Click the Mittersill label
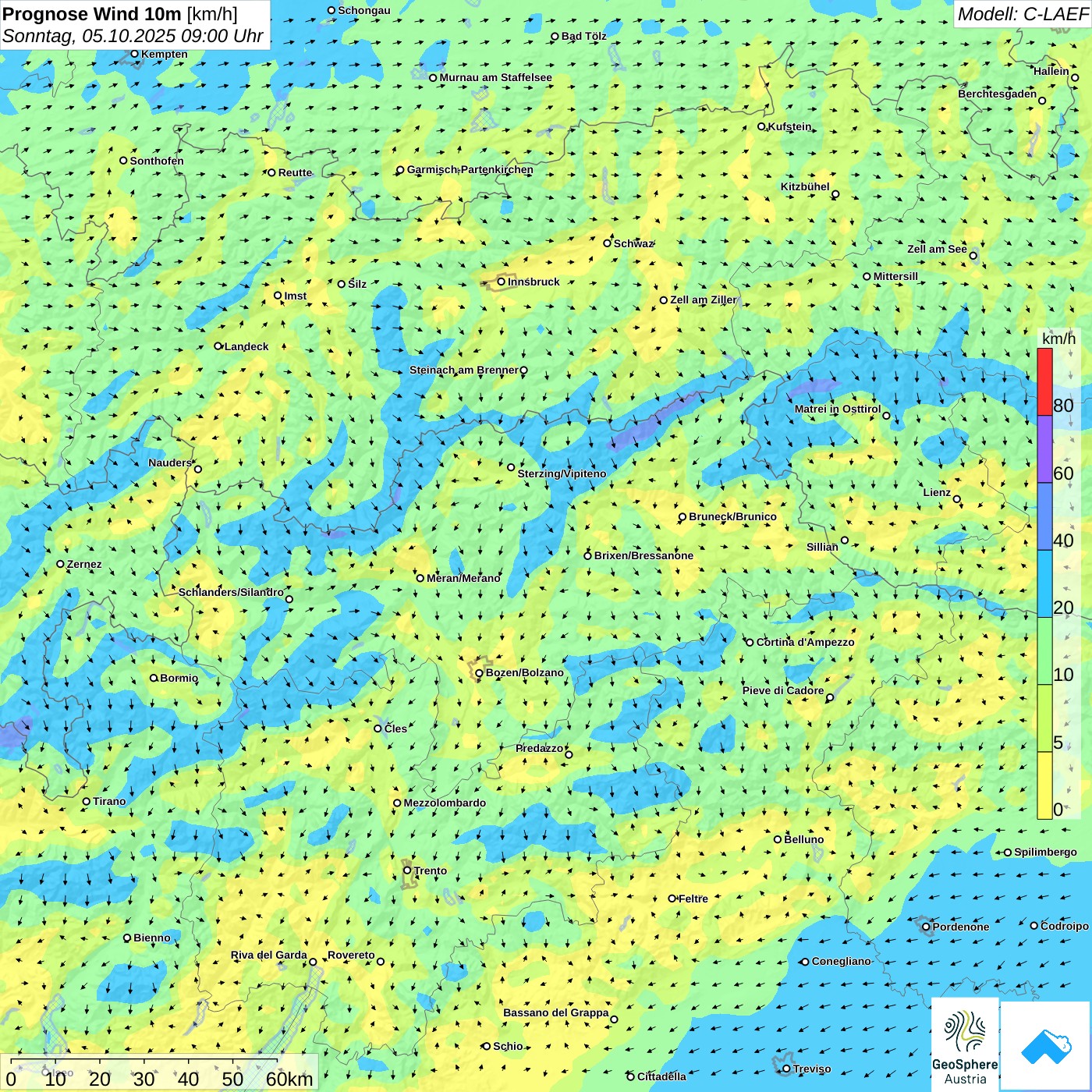This screenshot has width=1092, height=1092. 895,276
